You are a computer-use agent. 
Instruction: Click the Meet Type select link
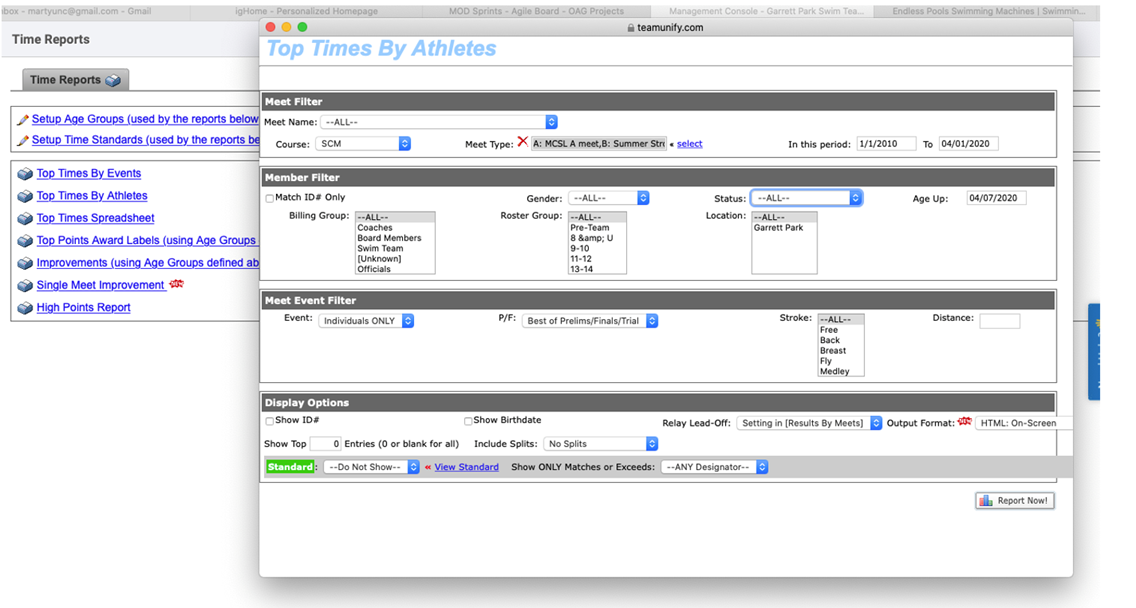tap(690, 144)
